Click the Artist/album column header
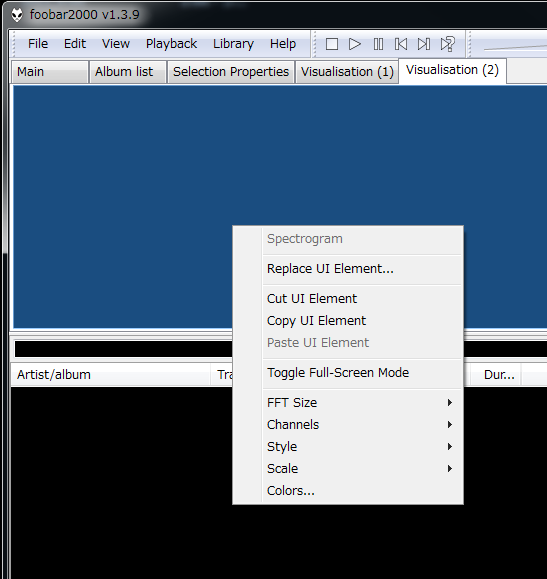Image resolution: width=547 pixels, height=579 pixels. (110, 374)
